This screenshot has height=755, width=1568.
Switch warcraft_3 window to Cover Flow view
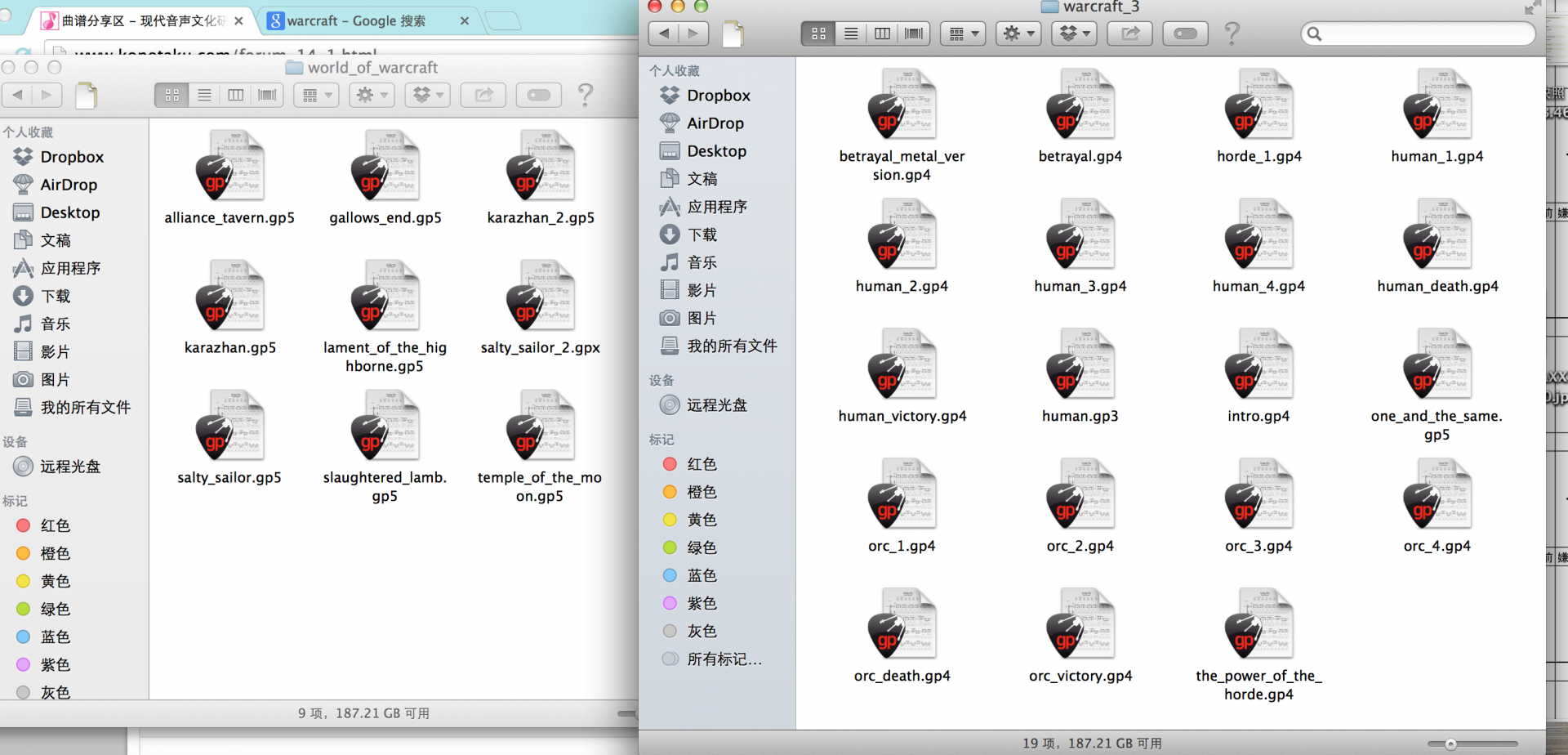(914, 34)
